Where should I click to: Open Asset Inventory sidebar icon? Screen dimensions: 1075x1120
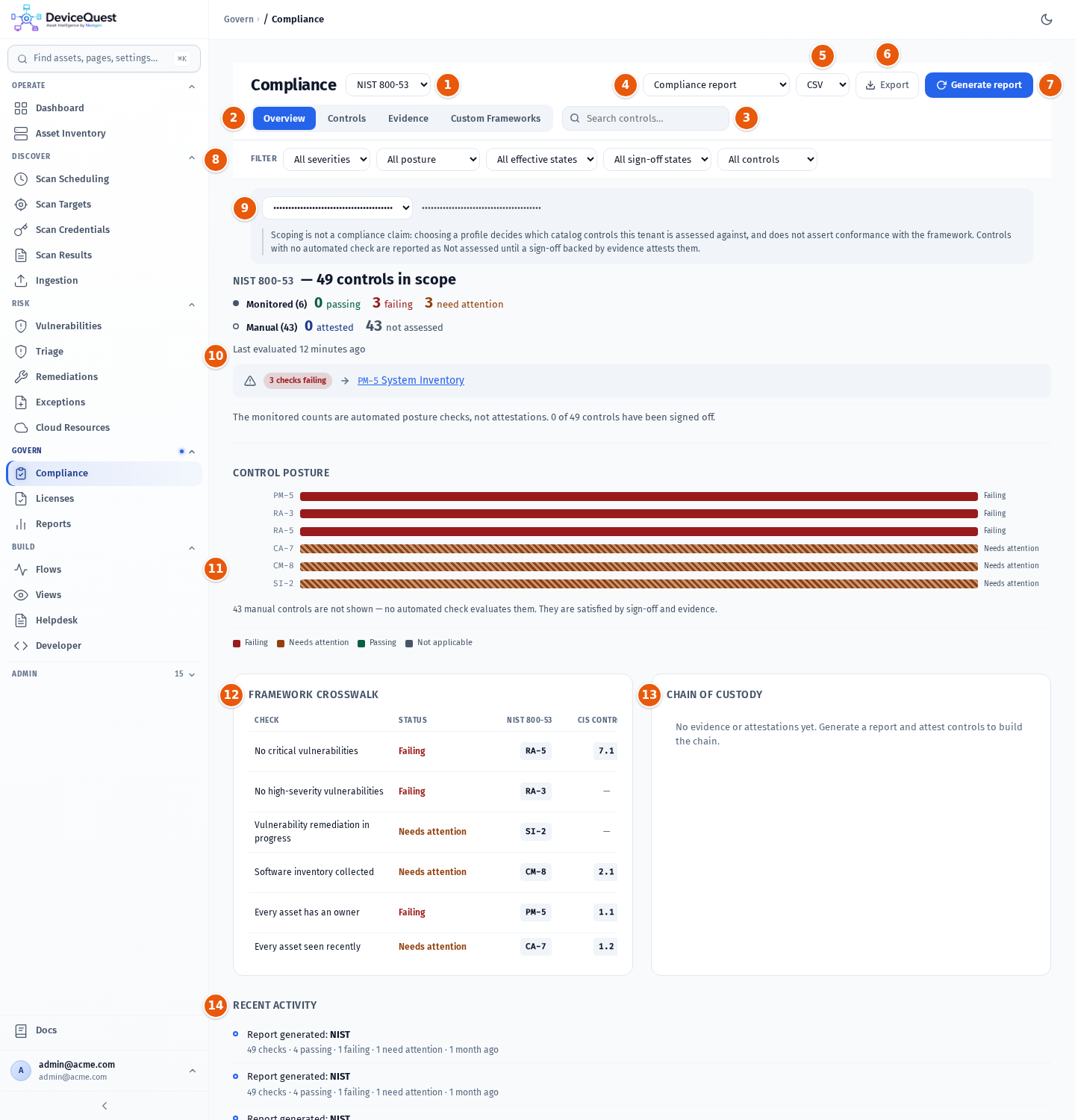point(21,134)
